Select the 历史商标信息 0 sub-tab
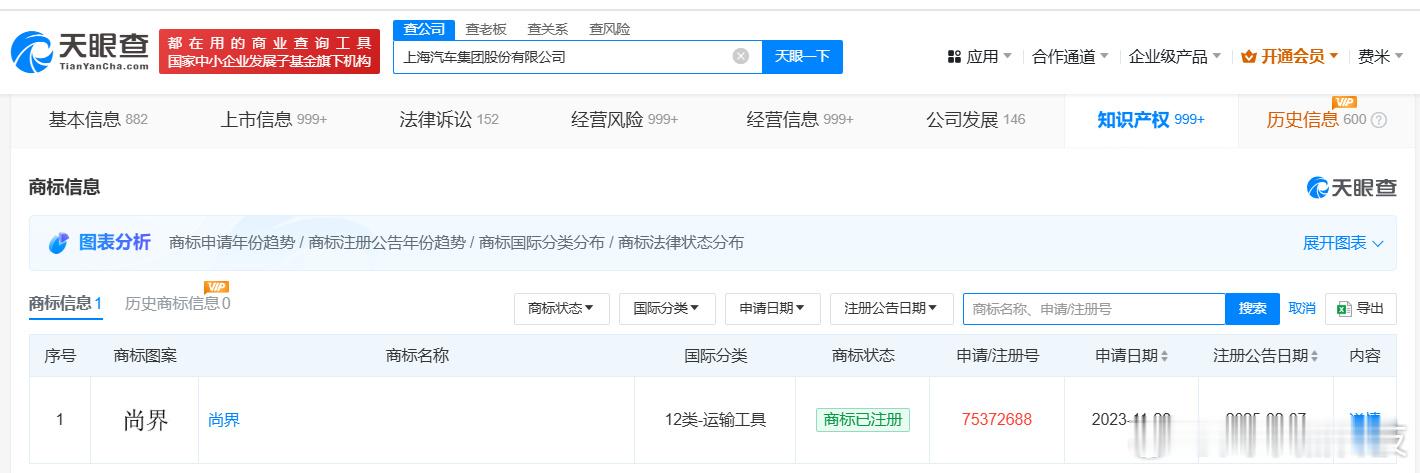The image size is (1420, 473). 177,303
